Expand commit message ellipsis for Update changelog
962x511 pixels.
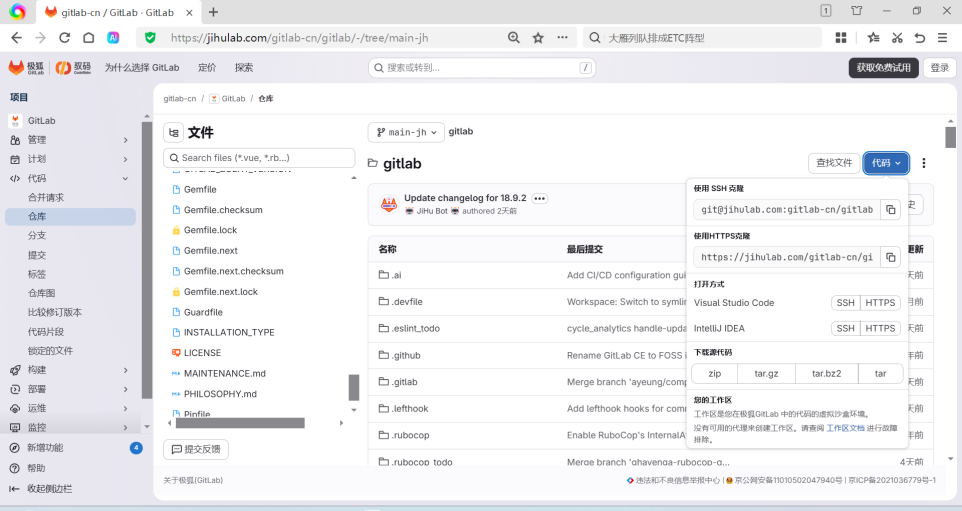click(539, 198)
